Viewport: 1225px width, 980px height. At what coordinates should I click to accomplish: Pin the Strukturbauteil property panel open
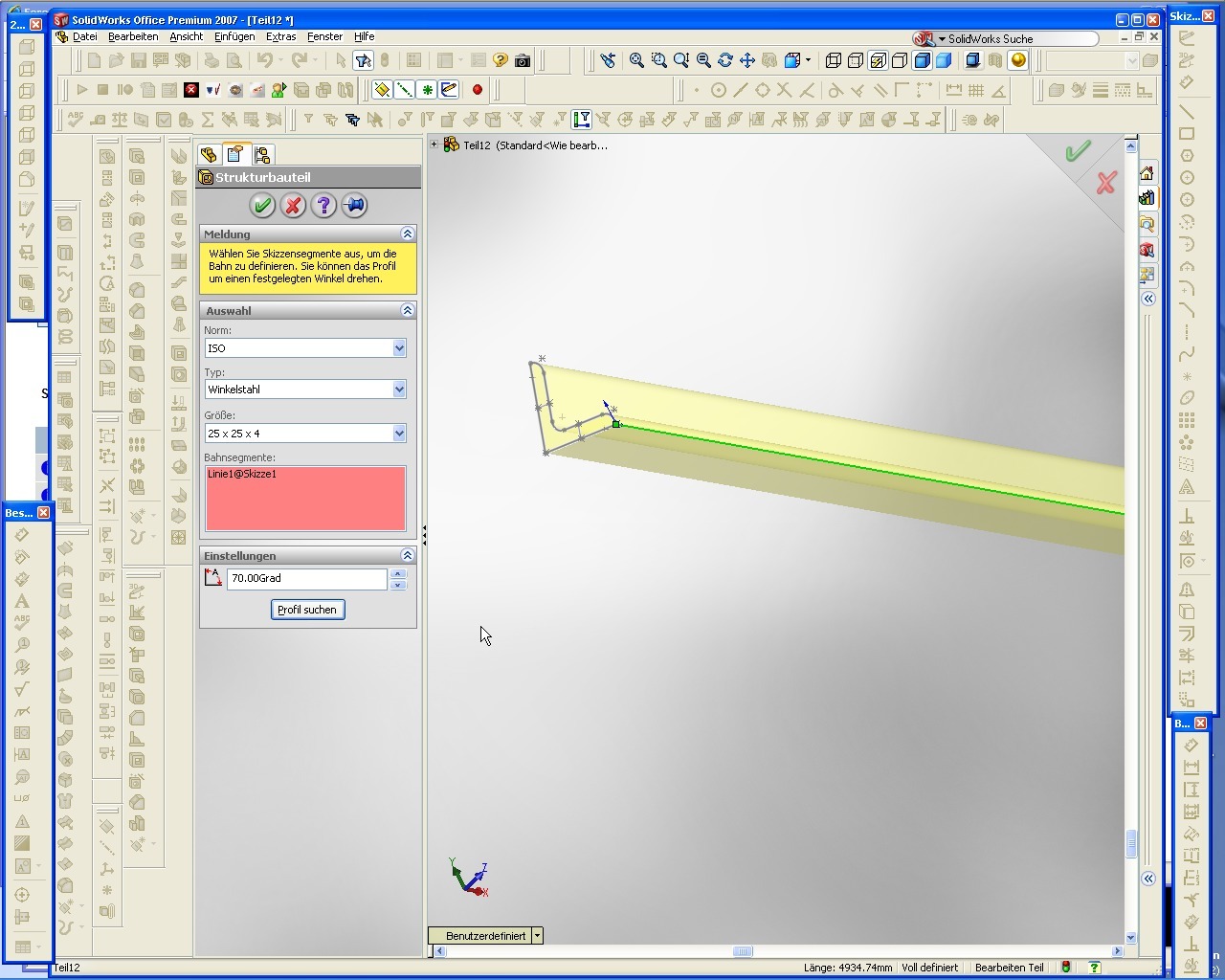pos(354,205)
